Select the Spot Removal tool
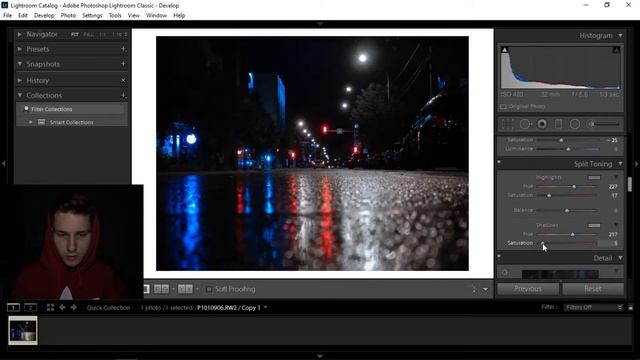640x360 pixels. (525, 124)
